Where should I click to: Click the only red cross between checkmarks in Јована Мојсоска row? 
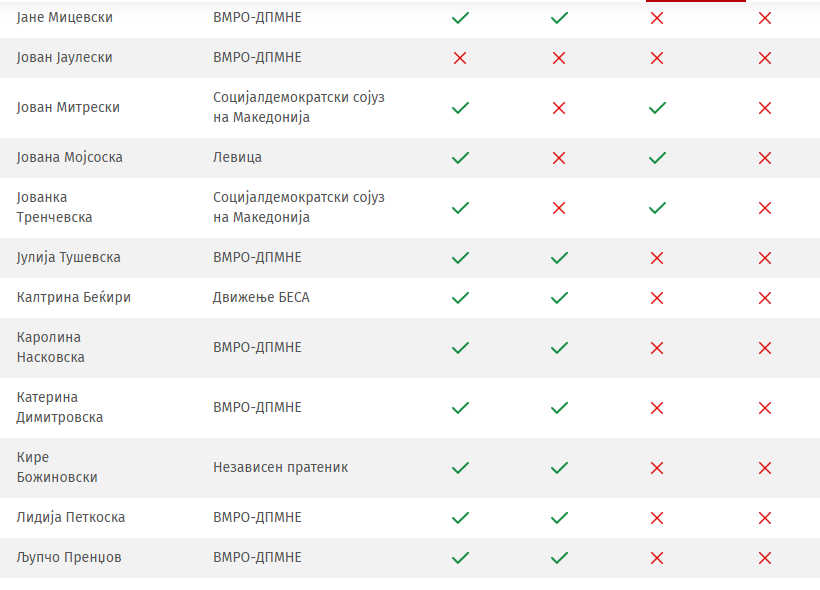click(559, 158)
